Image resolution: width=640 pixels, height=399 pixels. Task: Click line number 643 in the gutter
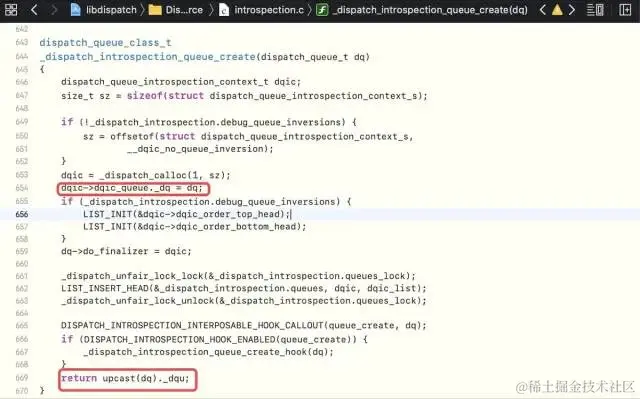coord(22,42)
